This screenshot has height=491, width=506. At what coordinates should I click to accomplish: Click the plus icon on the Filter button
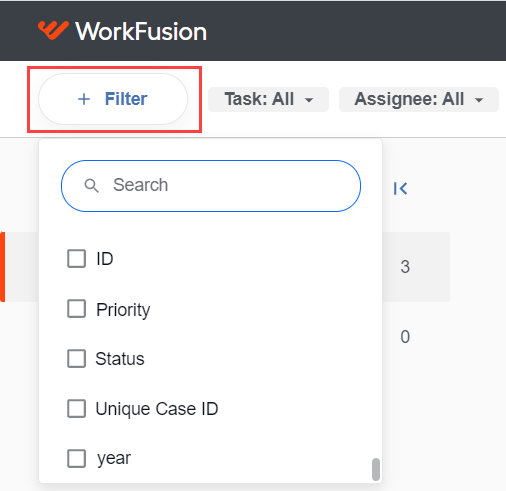coord(84,99)
